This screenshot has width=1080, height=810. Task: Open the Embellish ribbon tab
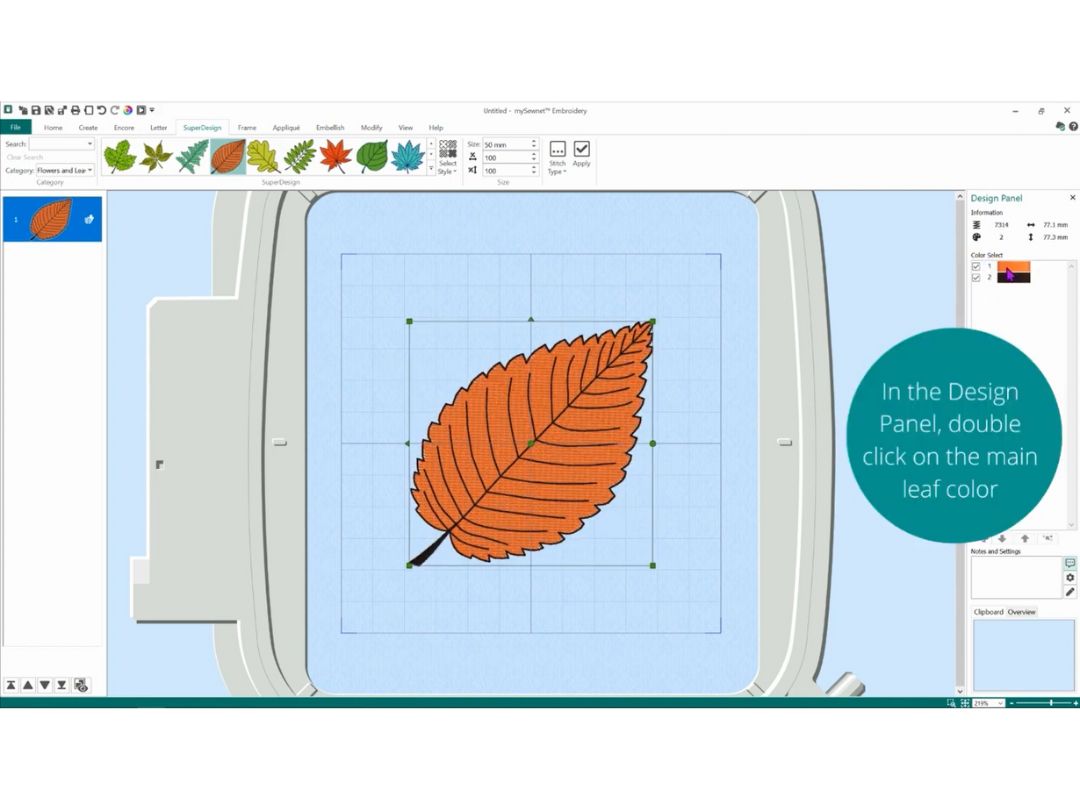tap(330, 127)
